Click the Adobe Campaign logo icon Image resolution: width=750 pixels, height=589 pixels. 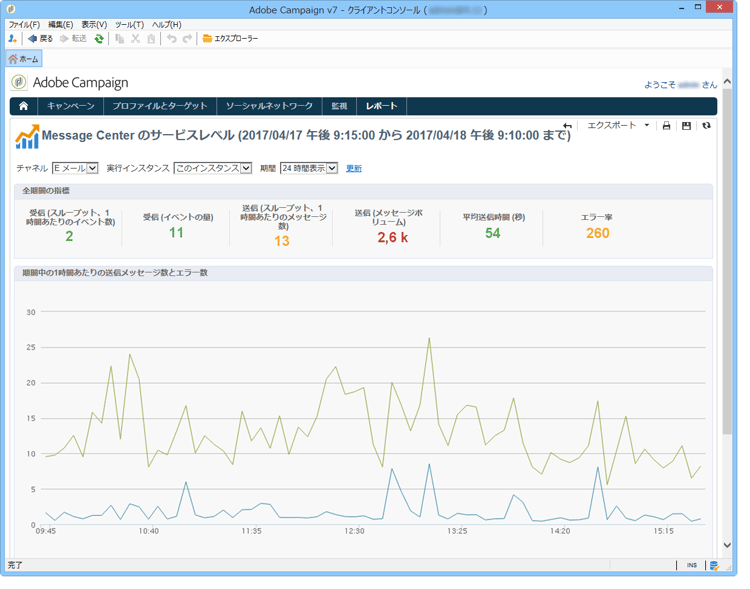click(x=19, y=84)
